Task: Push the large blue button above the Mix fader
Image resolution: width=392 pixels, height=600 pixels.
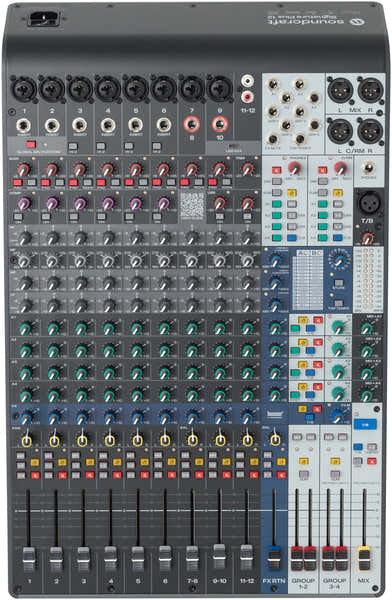Action: 365,424
